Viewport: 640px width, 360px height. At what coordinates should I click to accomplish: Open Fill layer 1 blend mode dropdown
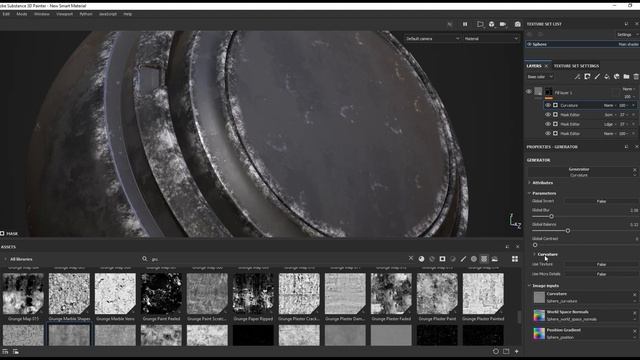tap(628, 89)
